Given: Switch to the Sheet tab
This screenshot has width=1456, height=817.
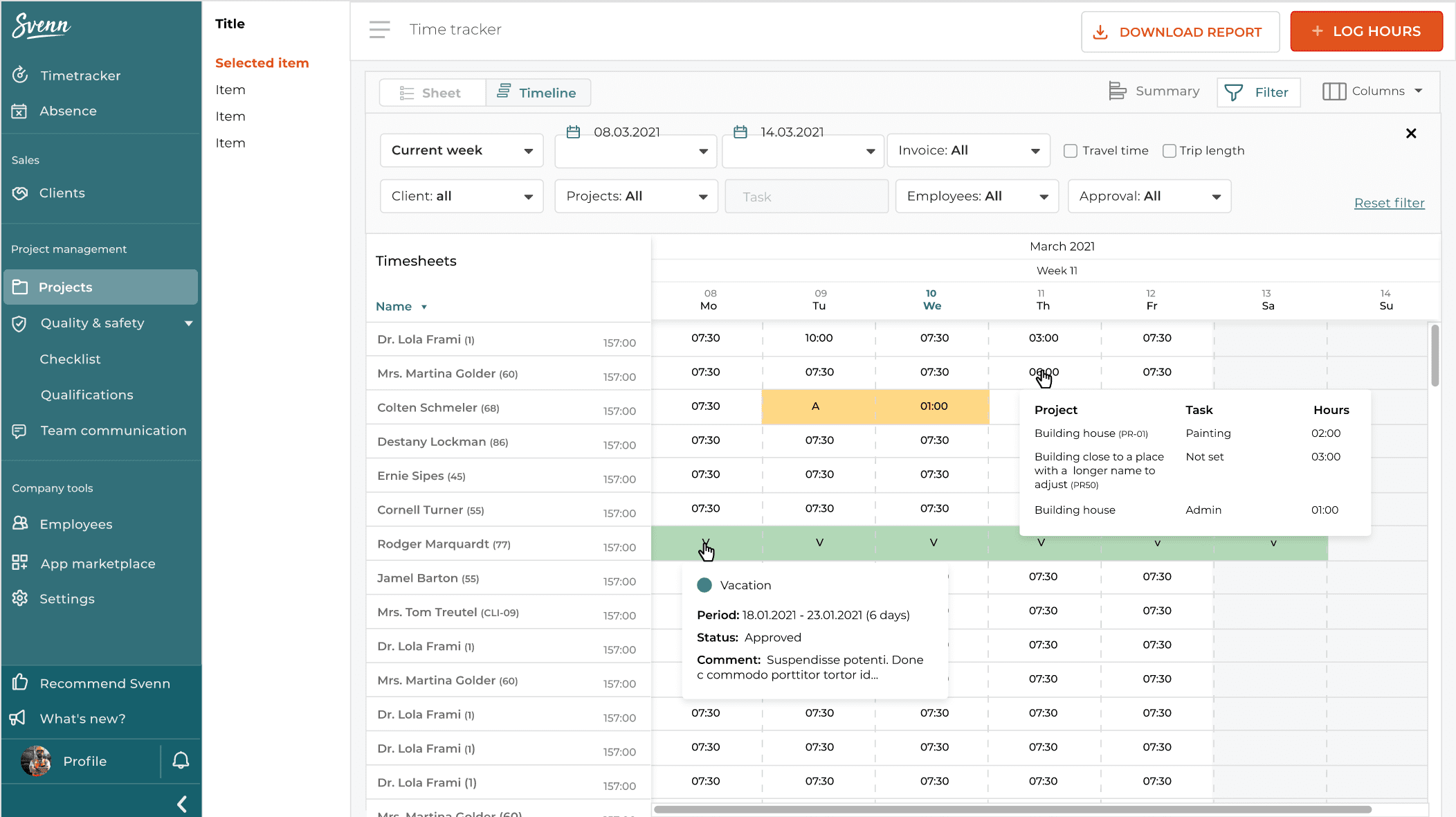Looking at the screenshot, I should (x=432, y=92).
